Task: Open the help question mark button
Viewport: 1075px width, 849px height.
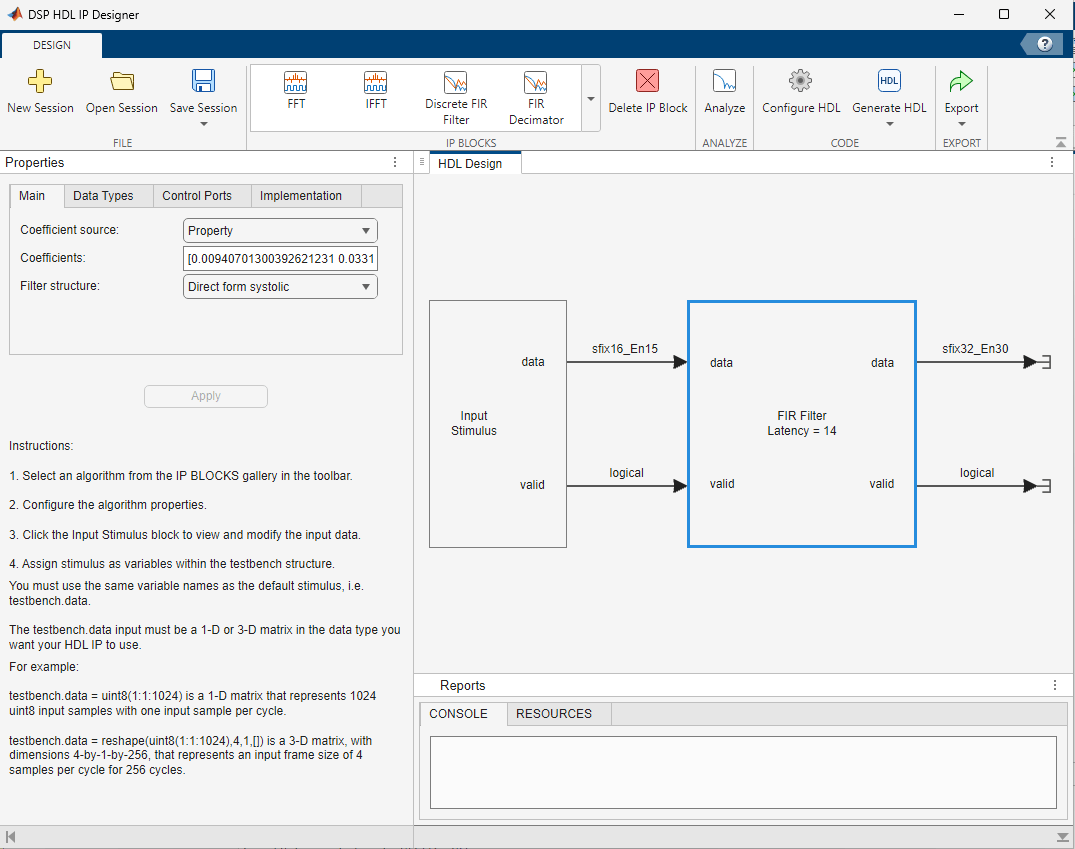Action: point(1043,44)
